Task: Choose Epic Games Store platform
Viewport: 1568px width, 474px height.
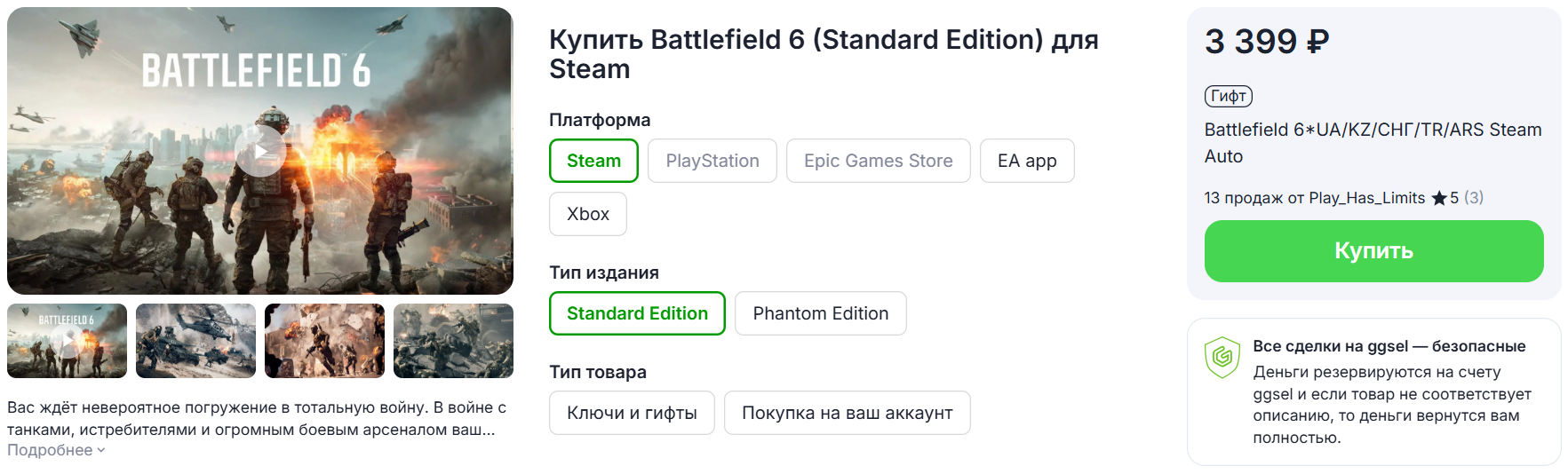Action: 878,161
